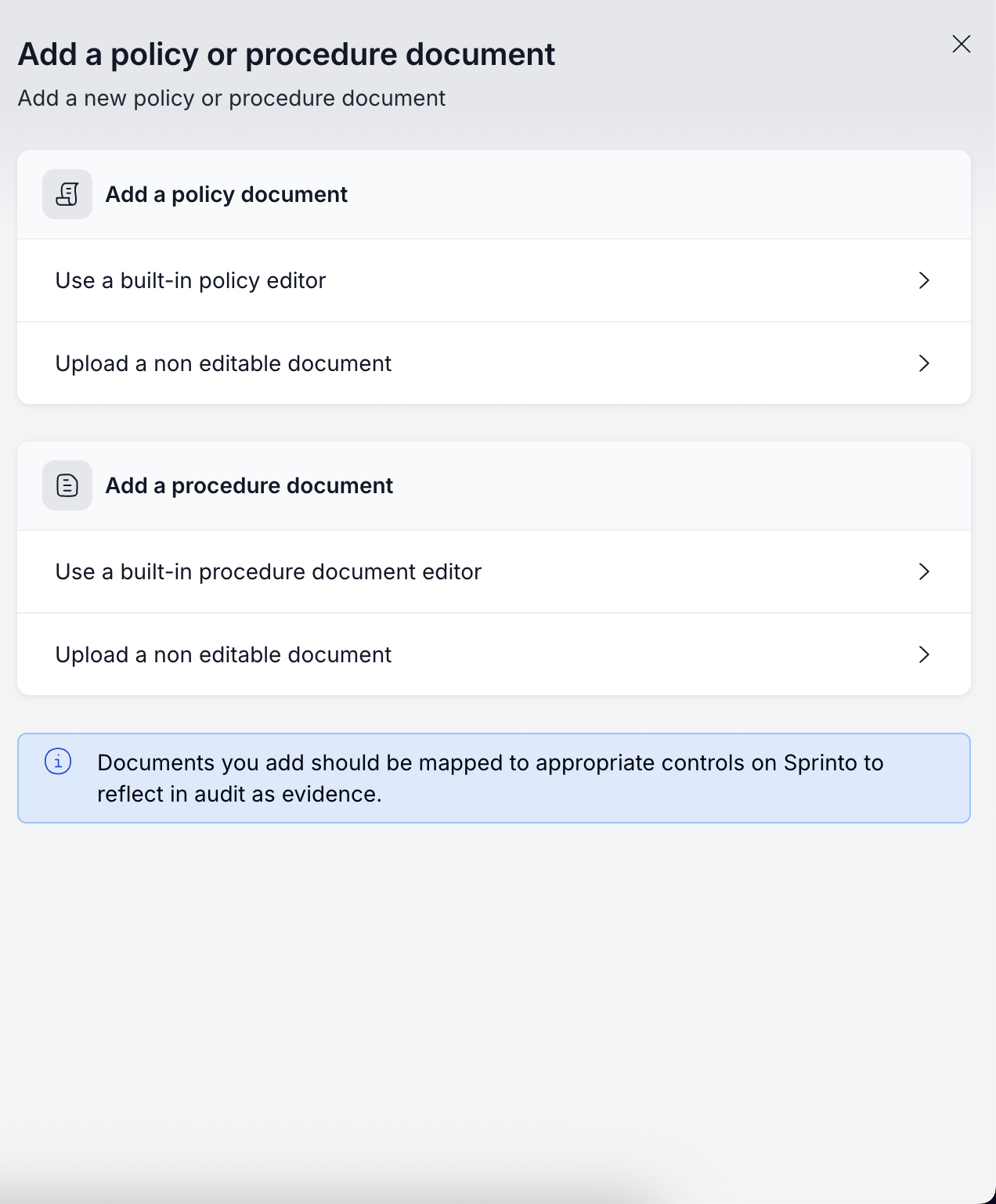Screen dimensions: 996x1204
Task: Open 'Use a built-in policy editor'
Action: click(x=190, y=280)
